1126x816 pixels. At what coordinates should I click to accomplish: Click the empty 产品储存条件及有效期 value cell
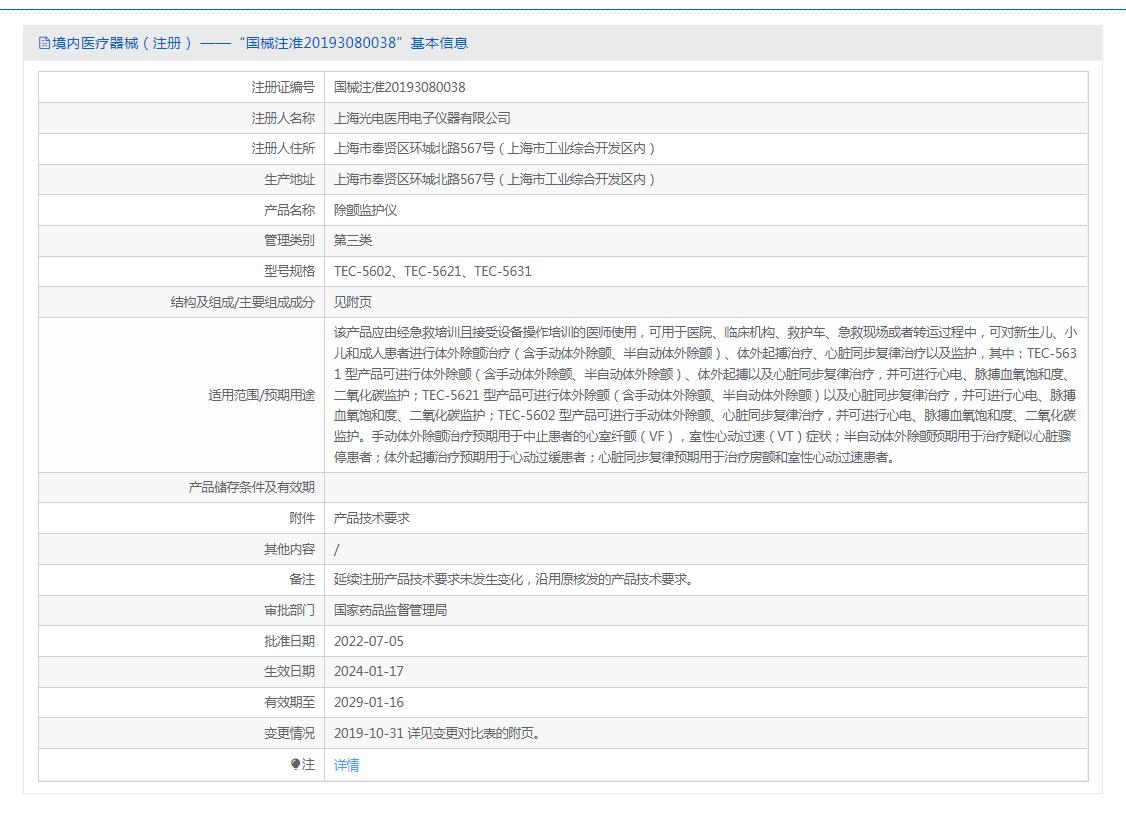point(705,488)
